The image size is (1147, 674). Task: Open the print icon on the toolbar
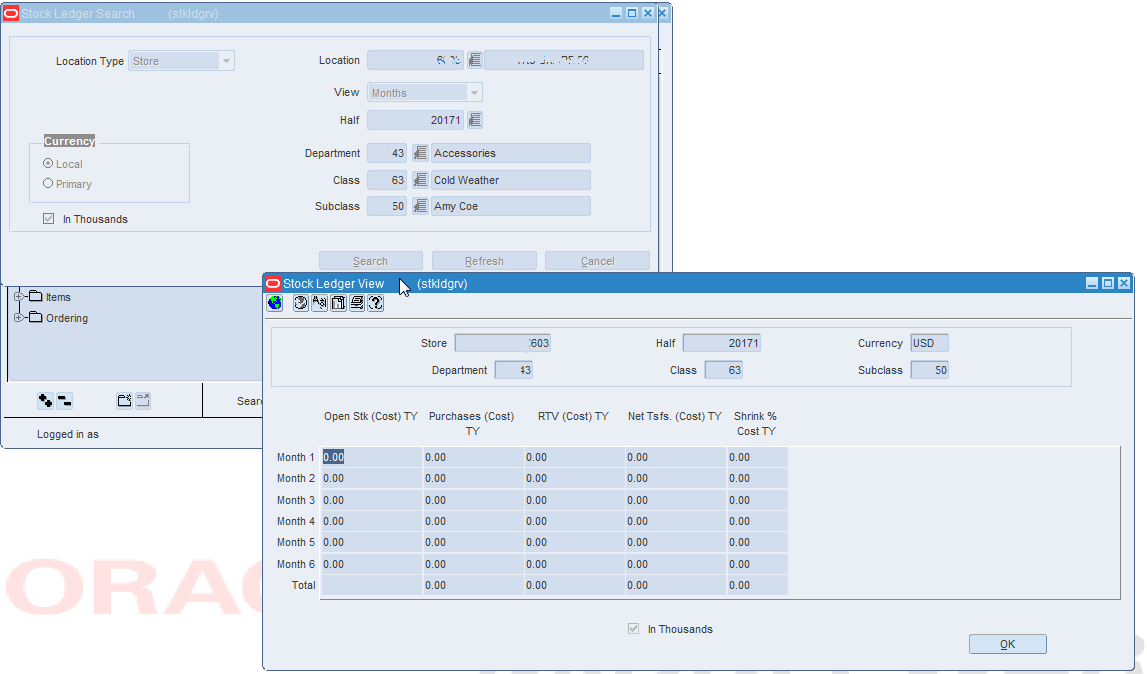click(x=356, y=303)
